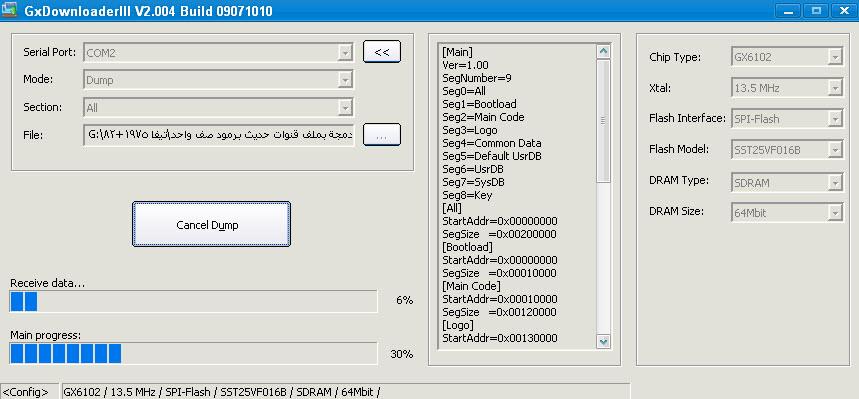The width and height of the screenshot is (859, 399).
Task: Click the collapse "<<" button
Action: tap(382, 52)
